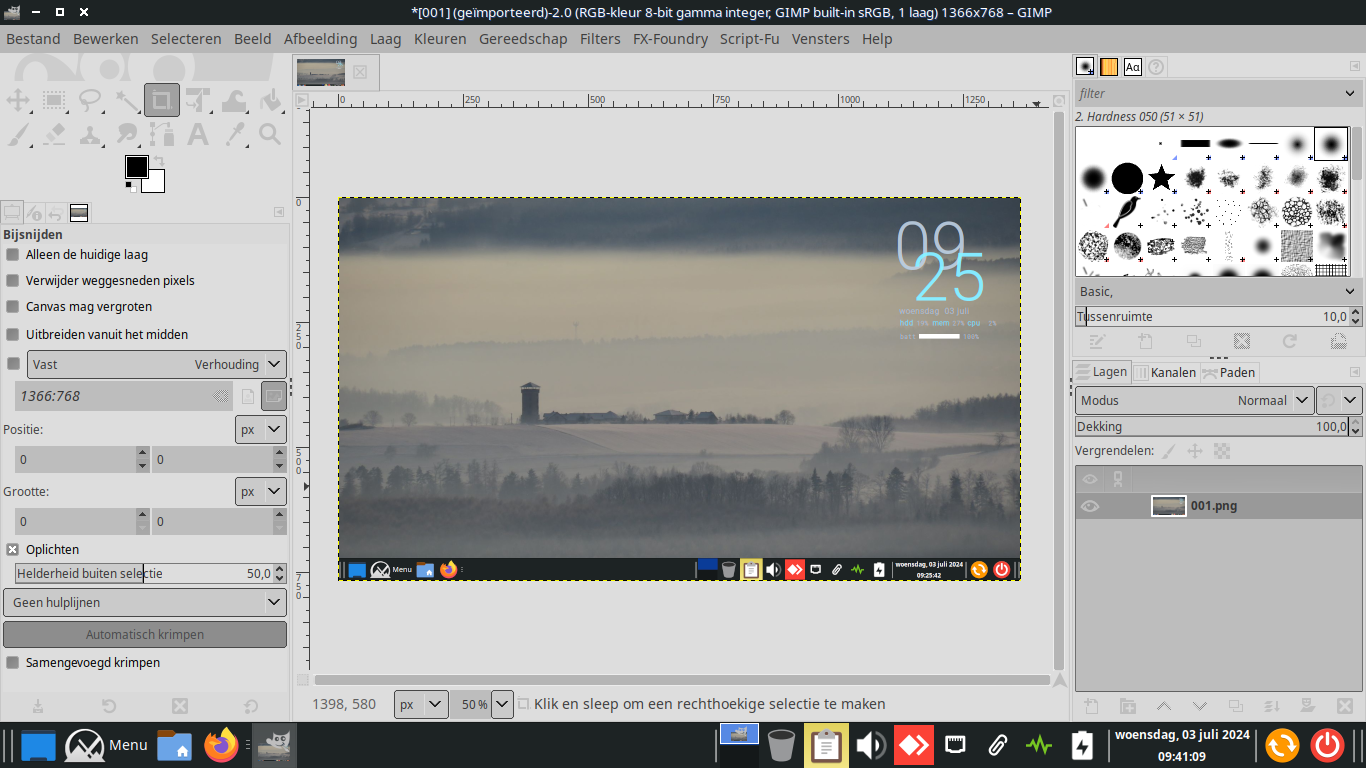
Task: Select the Bucket Fill tool
Action: click(x=270, y=100)
